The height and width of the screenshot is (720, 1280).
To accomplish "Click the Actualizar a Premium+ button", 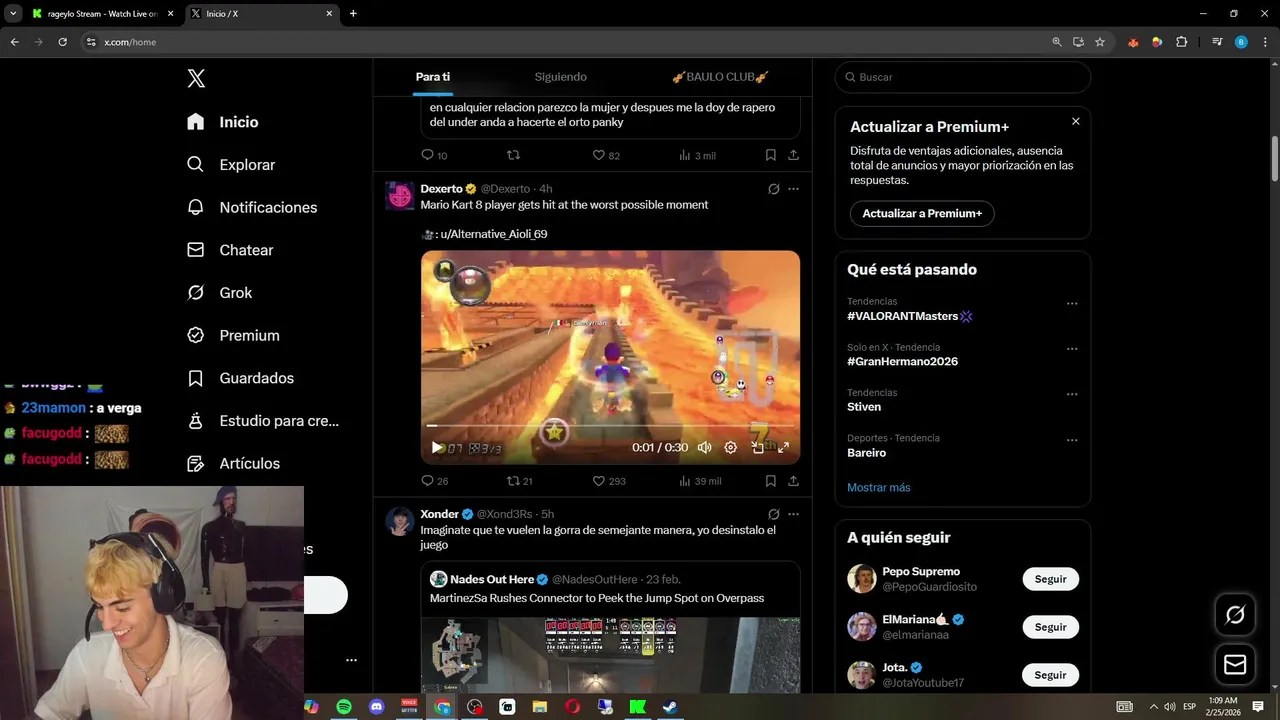I will [x=922, y=213].
